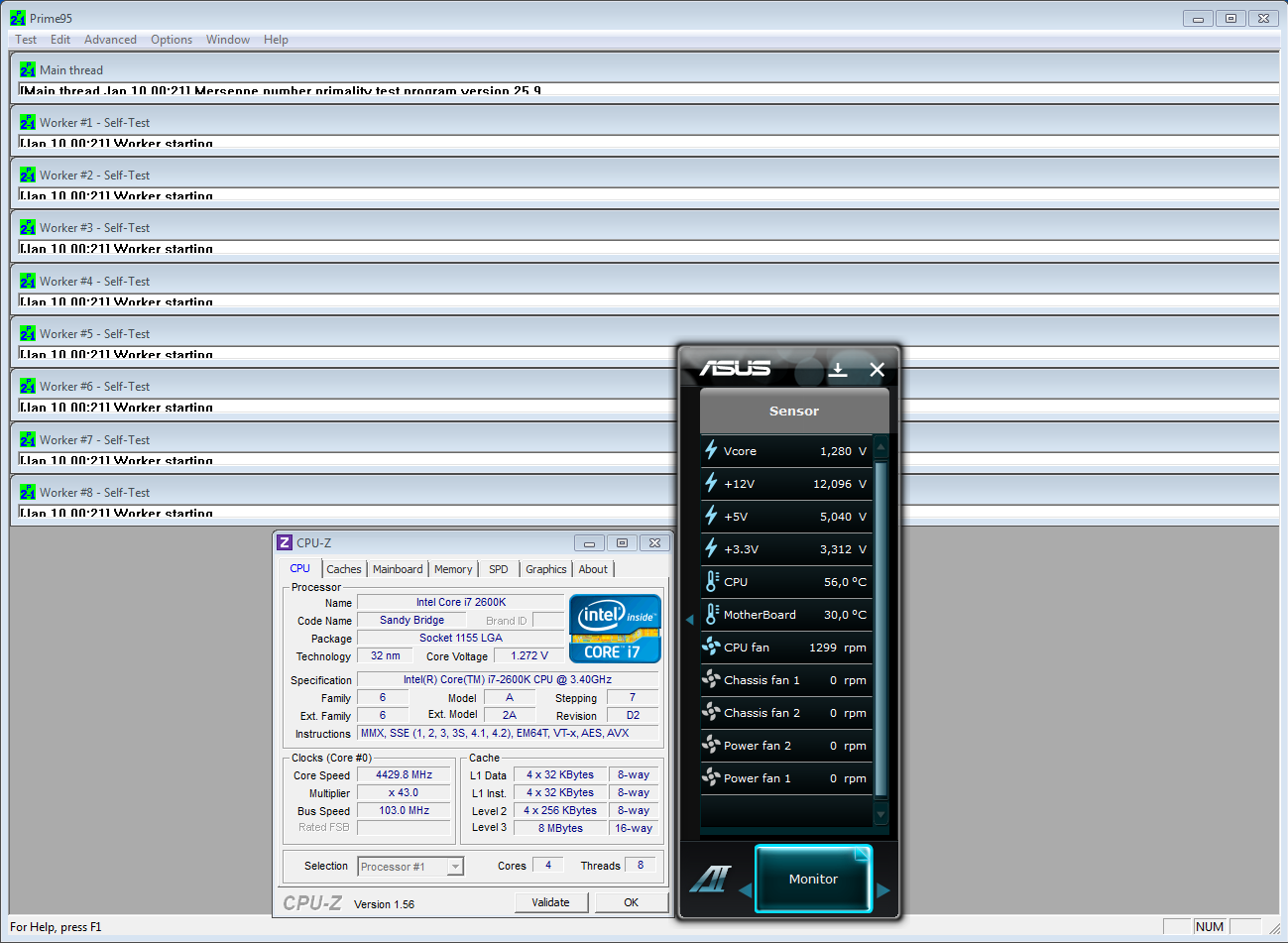Viewport: 1288px width, 943px height.
Task: Click the Vcore lightning bolt icon
Action: (711, 450)
